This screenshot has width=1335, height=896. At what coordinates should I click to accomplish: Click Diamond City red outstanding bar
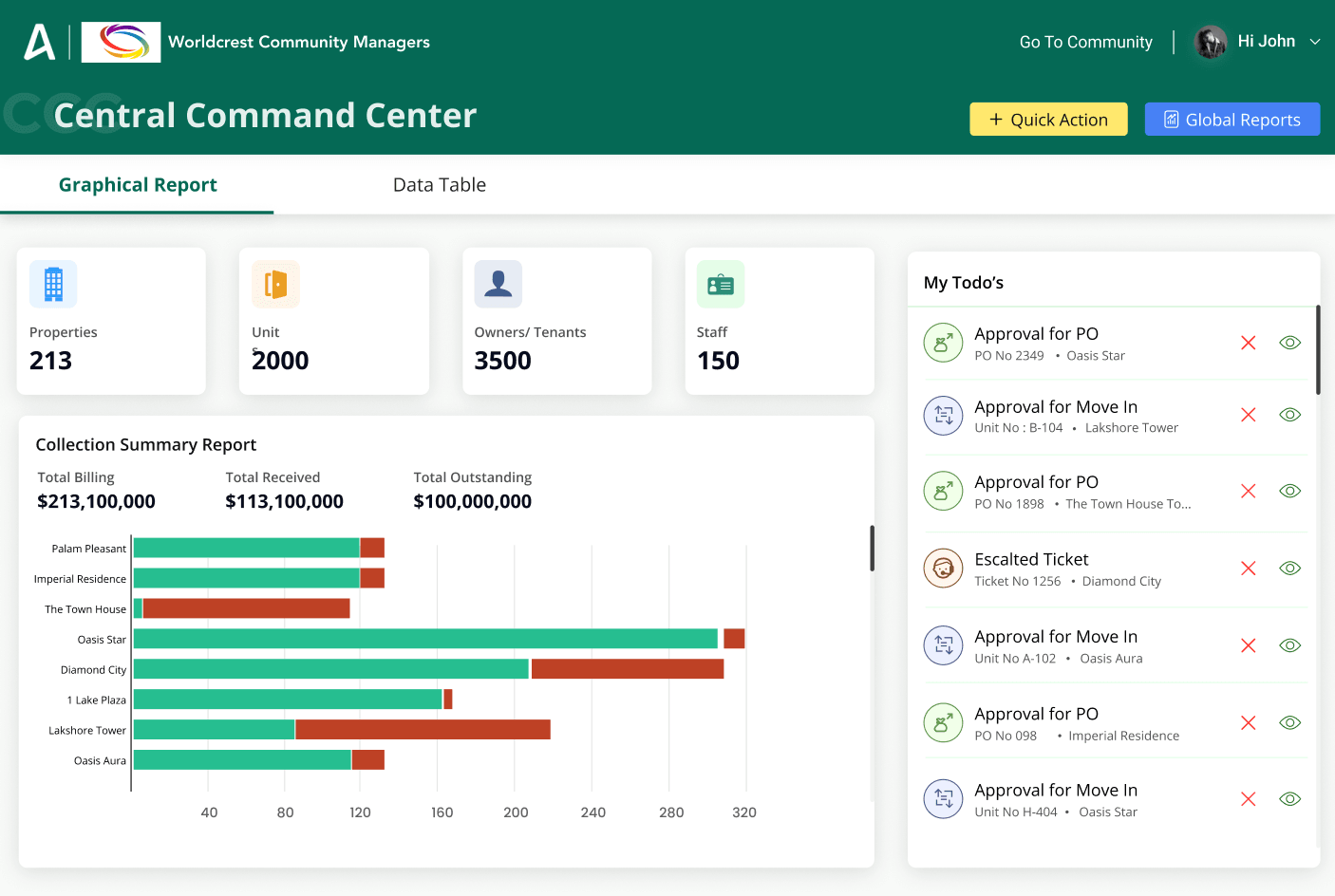tap(628, 669)
